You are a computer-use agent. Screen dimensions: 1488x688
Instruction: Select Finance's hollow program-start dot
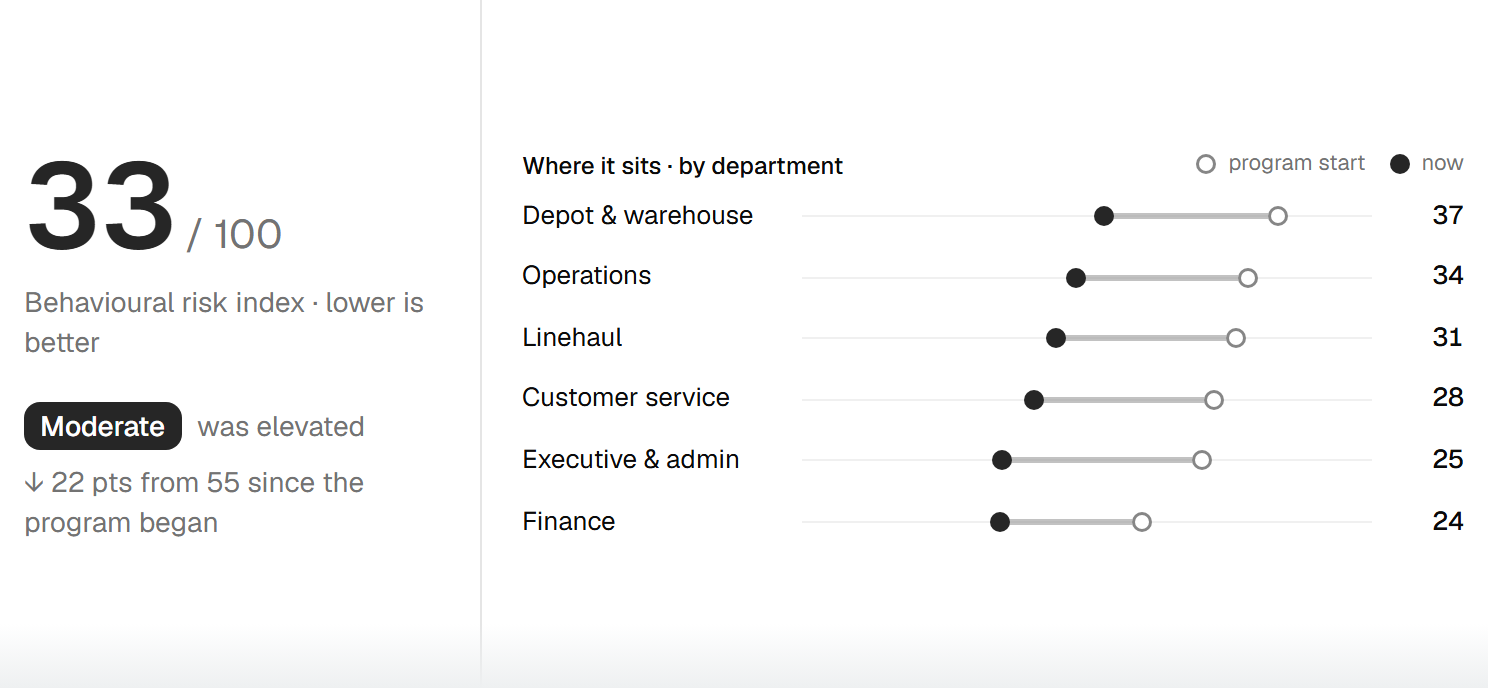pos(1142,522)
